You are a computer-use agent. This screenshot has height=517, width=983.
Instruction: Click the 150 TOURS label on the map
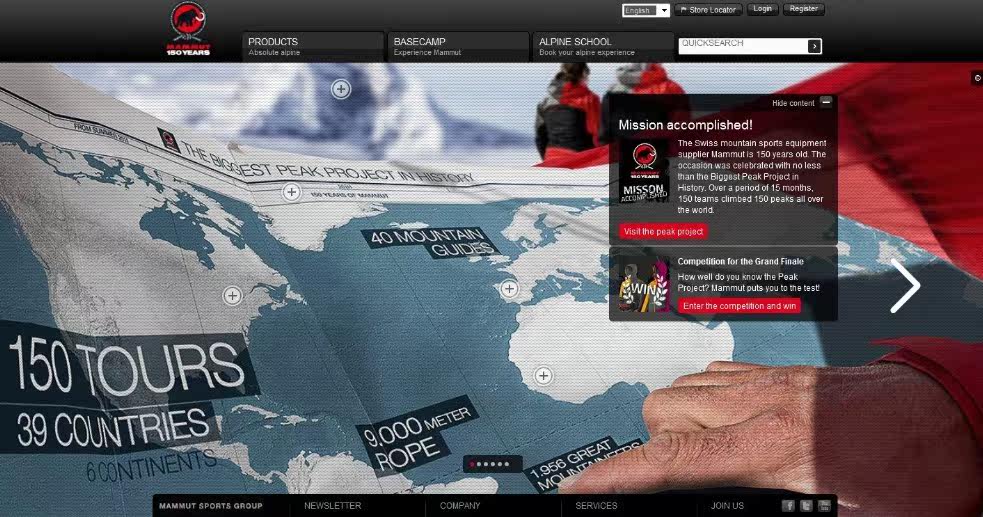pos(127,368)
